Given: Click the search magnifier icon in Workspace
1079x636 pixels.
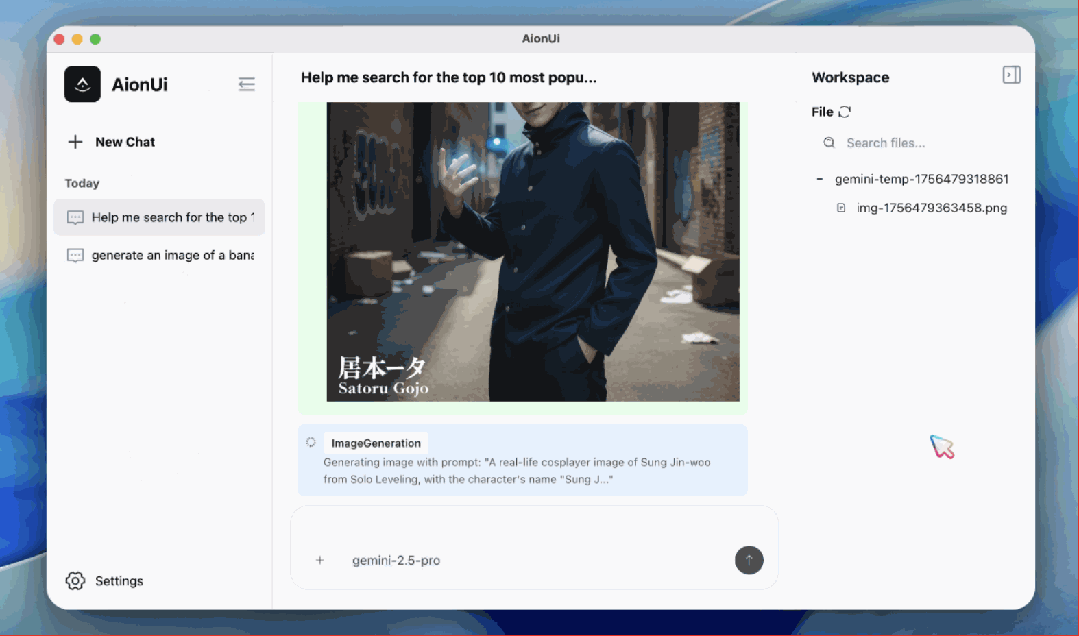Looking at the screenshot, I should pyautogui.click(x=829, y=142).
